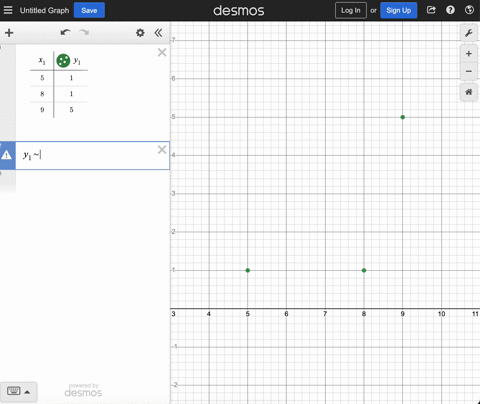Click the regression warning icon
Screen dimensions: 480x404
pos(7,155)
